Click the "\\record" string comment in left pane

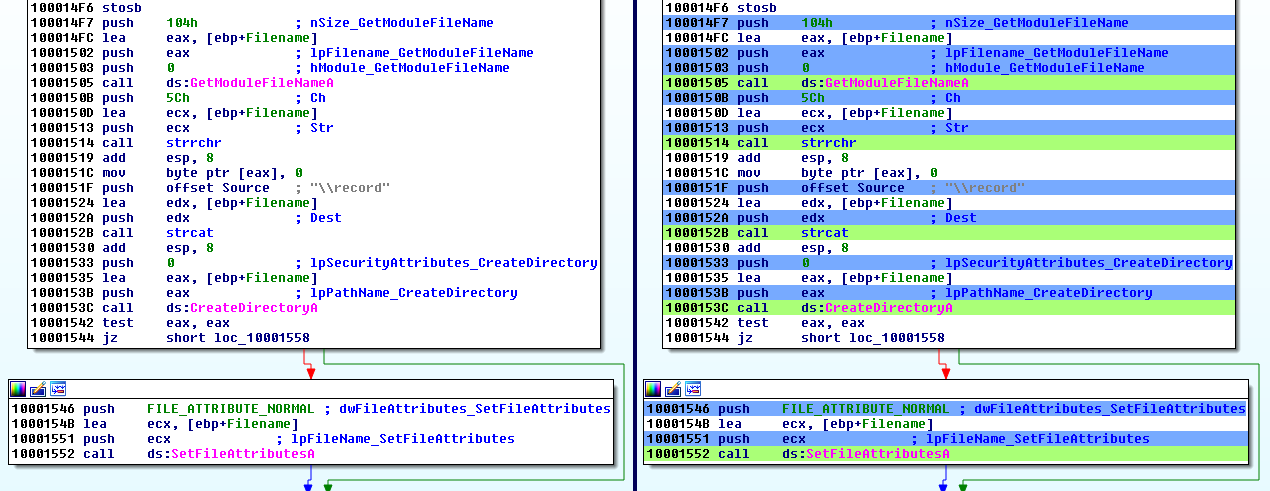pos(350,188)
